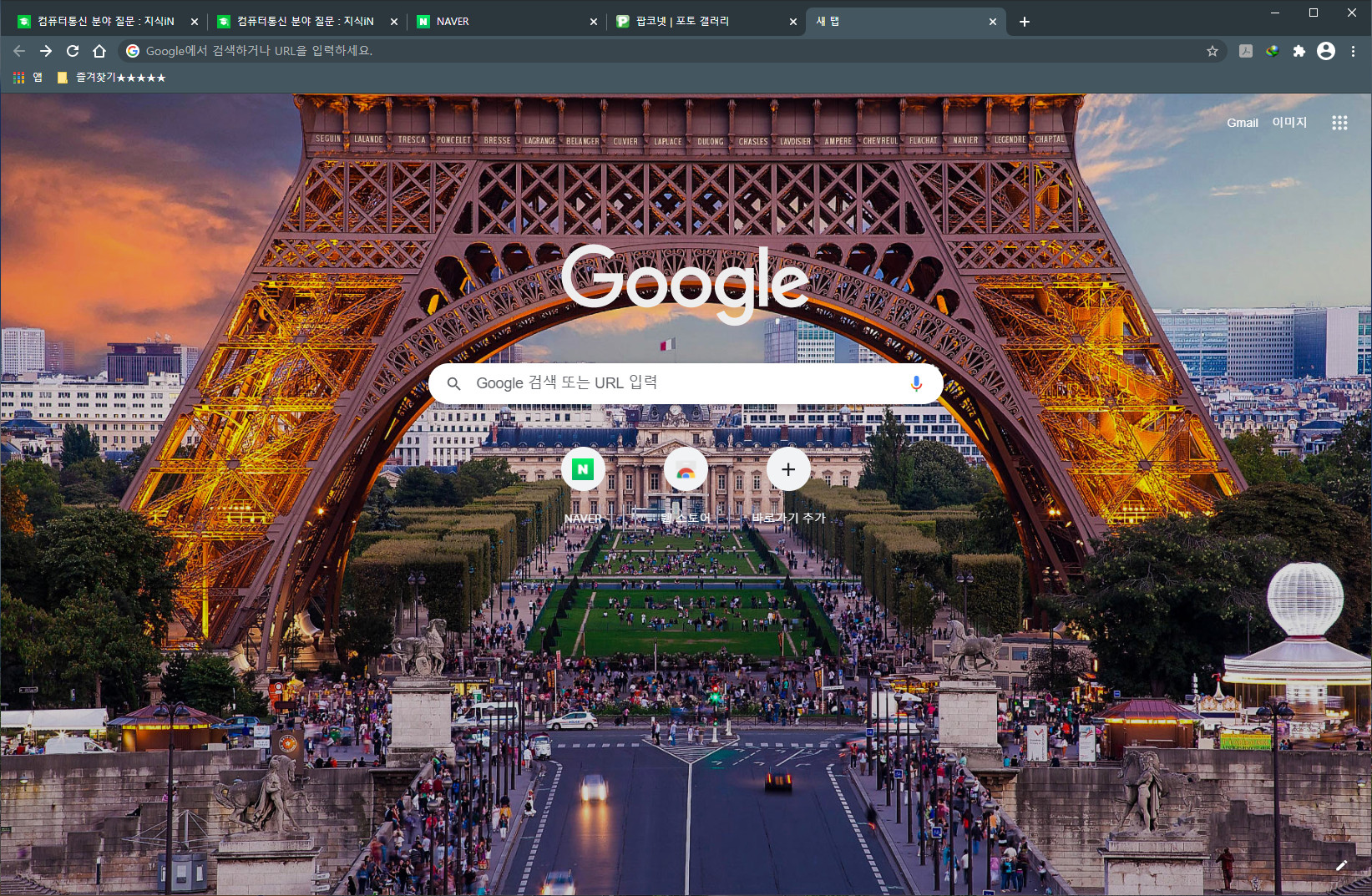Click the magnifier icon in search box
This screenshot has height=896, width=1372.
[453, 383]
